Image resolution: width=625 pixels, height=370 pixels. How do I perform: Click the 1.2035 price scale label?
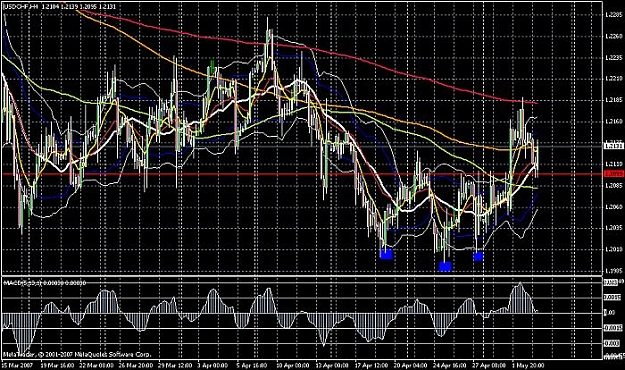click(x=613, y=228)
